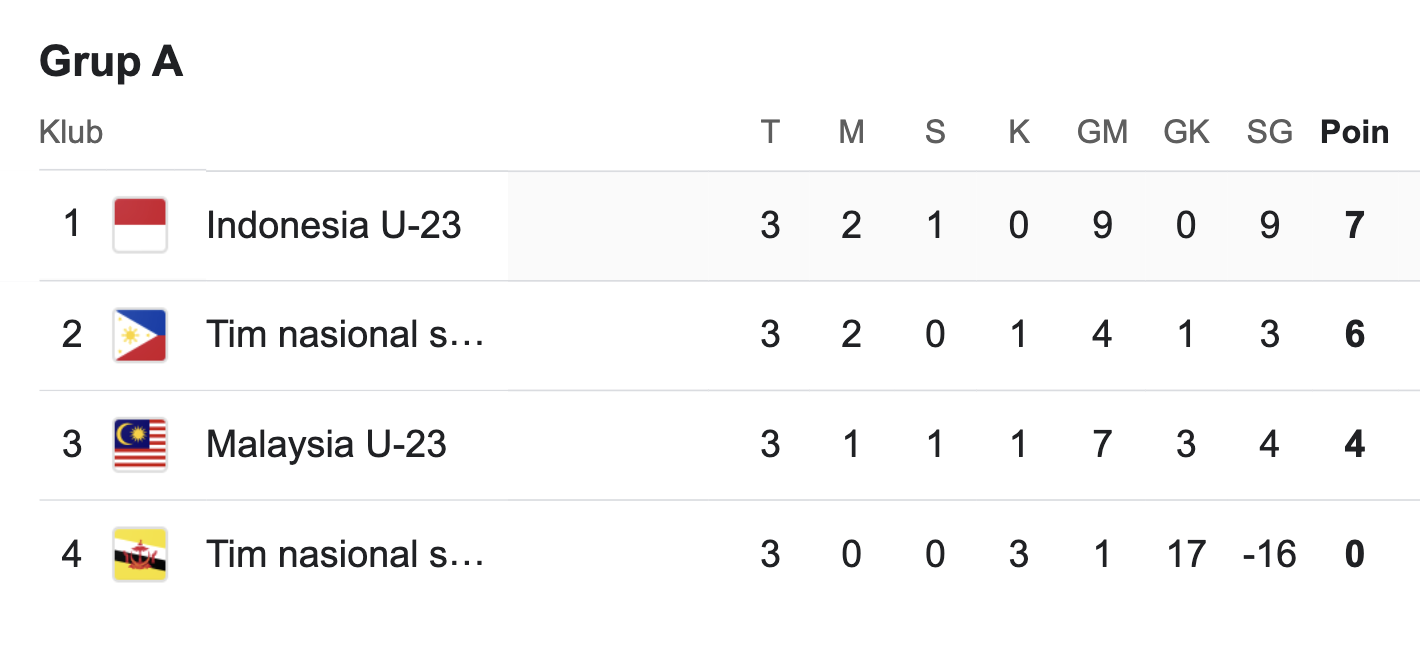Click the GK column header
The height and width of the screenshot is (668, 1420).
[x=1186, y=132]
